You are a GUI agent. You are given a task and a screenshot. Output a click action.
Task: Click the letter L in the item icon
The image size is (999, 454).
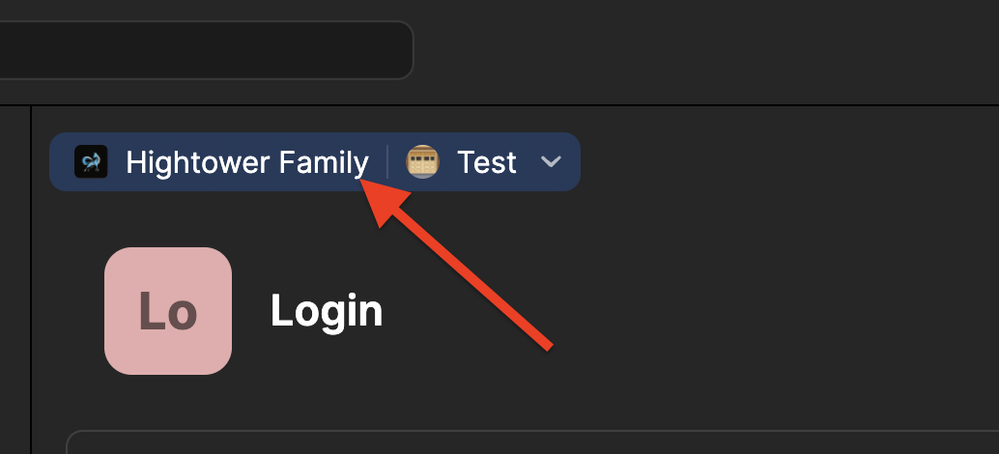152,311
